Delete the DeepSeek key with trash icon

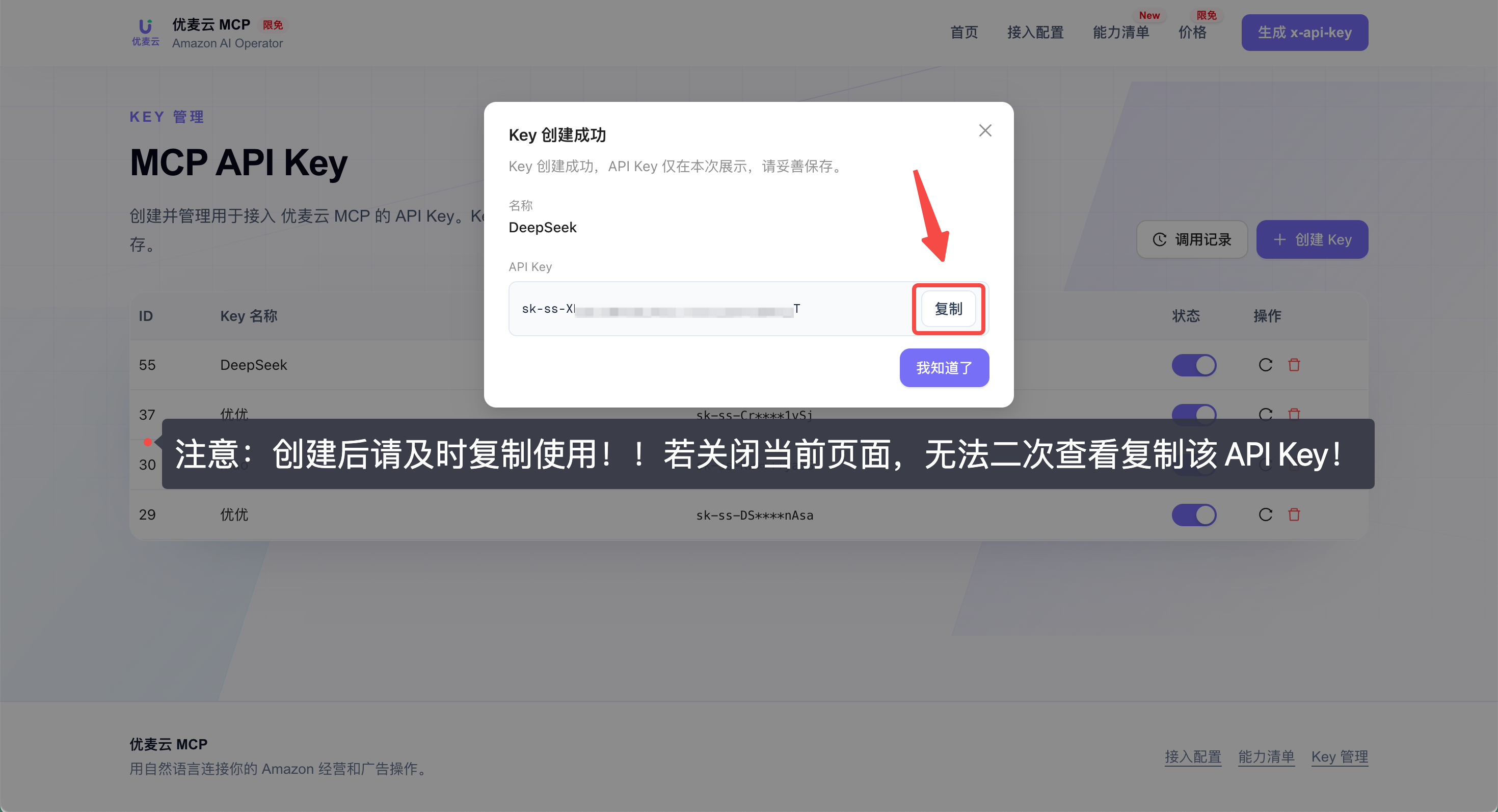[1293, 365]
